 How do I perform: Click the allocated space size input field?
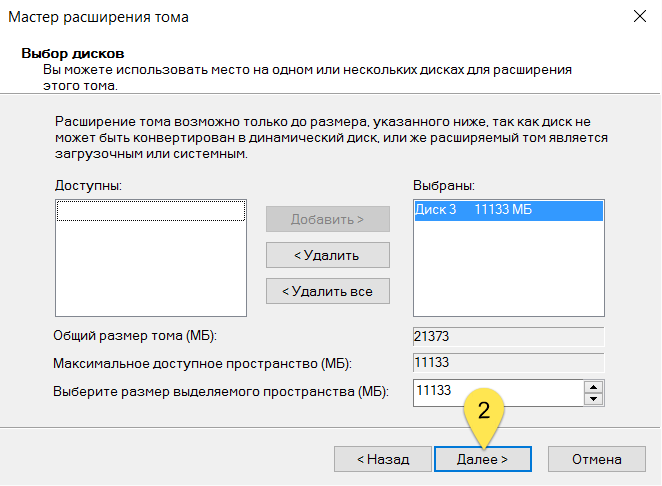[x=496, y=391]
